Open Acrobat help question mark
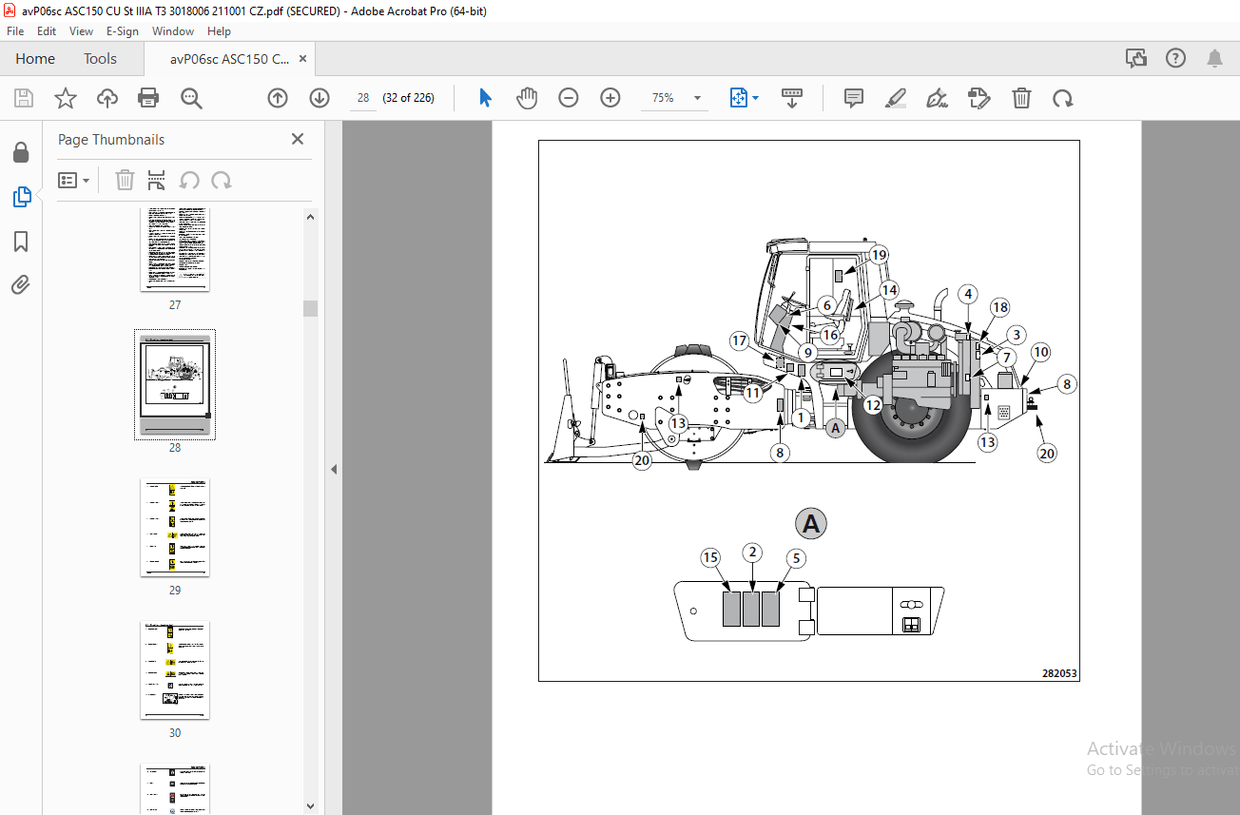 pyautogui.click(x=1175, y=58)
